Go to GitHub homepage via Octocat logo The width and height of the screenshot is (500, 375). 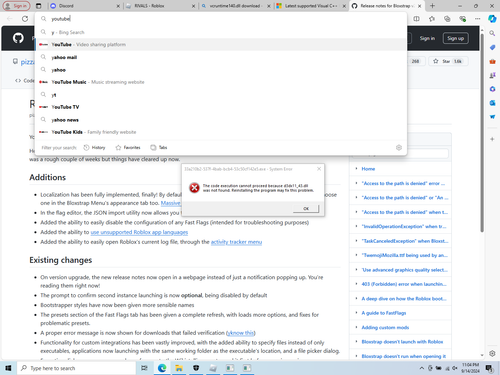[x=18, y=38]
